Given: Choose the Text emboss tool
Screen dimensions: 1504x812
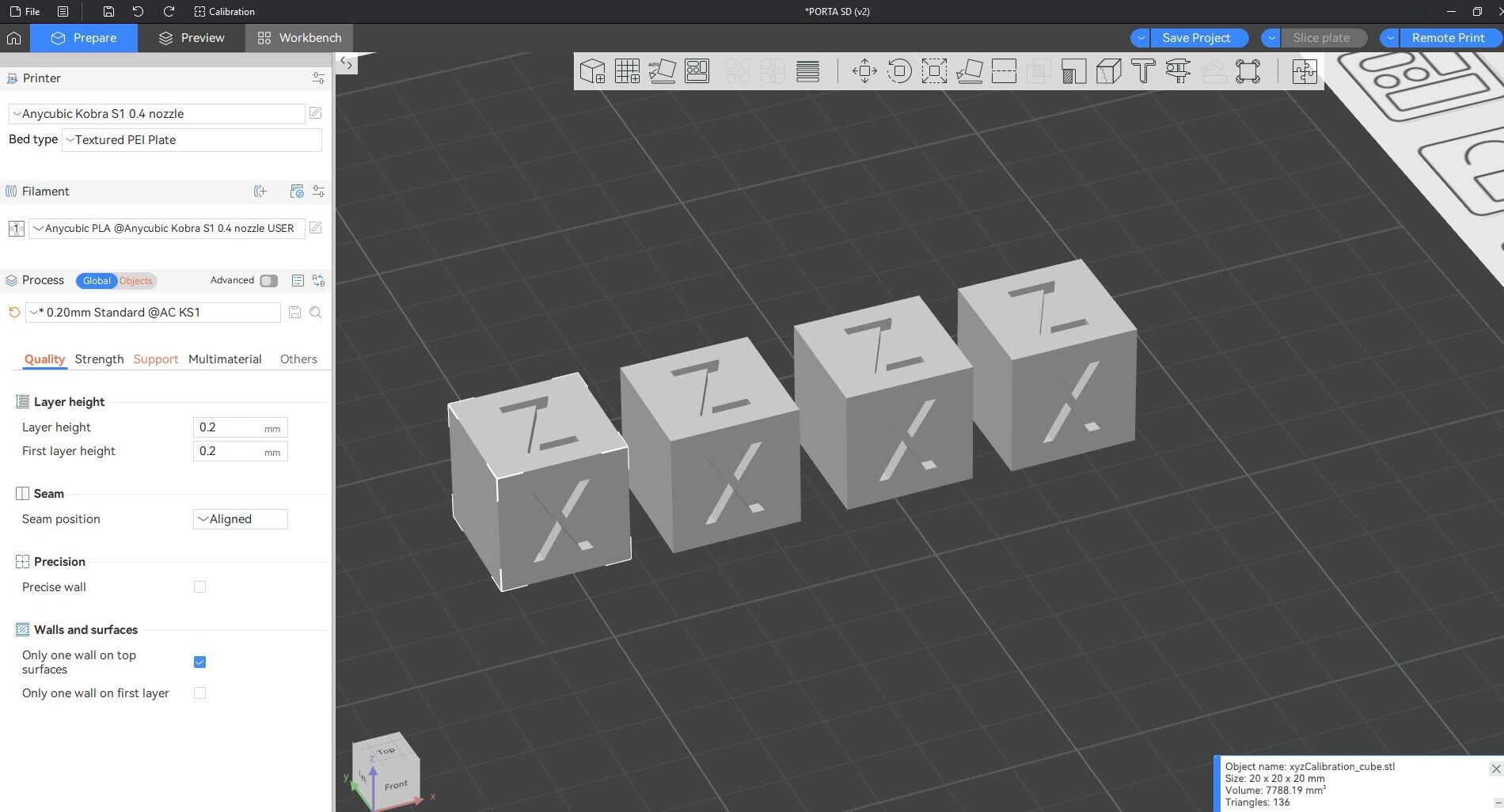Looking at the screenshot, I should 1143,71.
